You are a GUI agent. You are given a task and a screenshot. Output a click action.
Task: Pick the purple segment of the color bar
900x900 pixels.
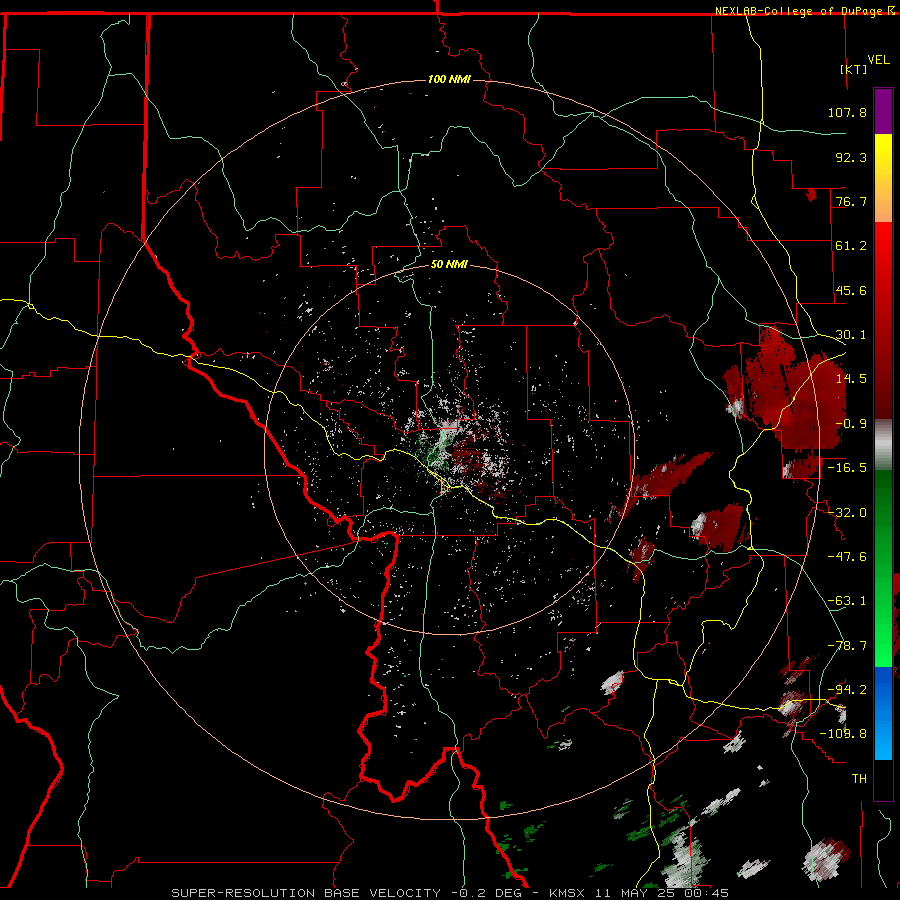[x=883, y=111]
